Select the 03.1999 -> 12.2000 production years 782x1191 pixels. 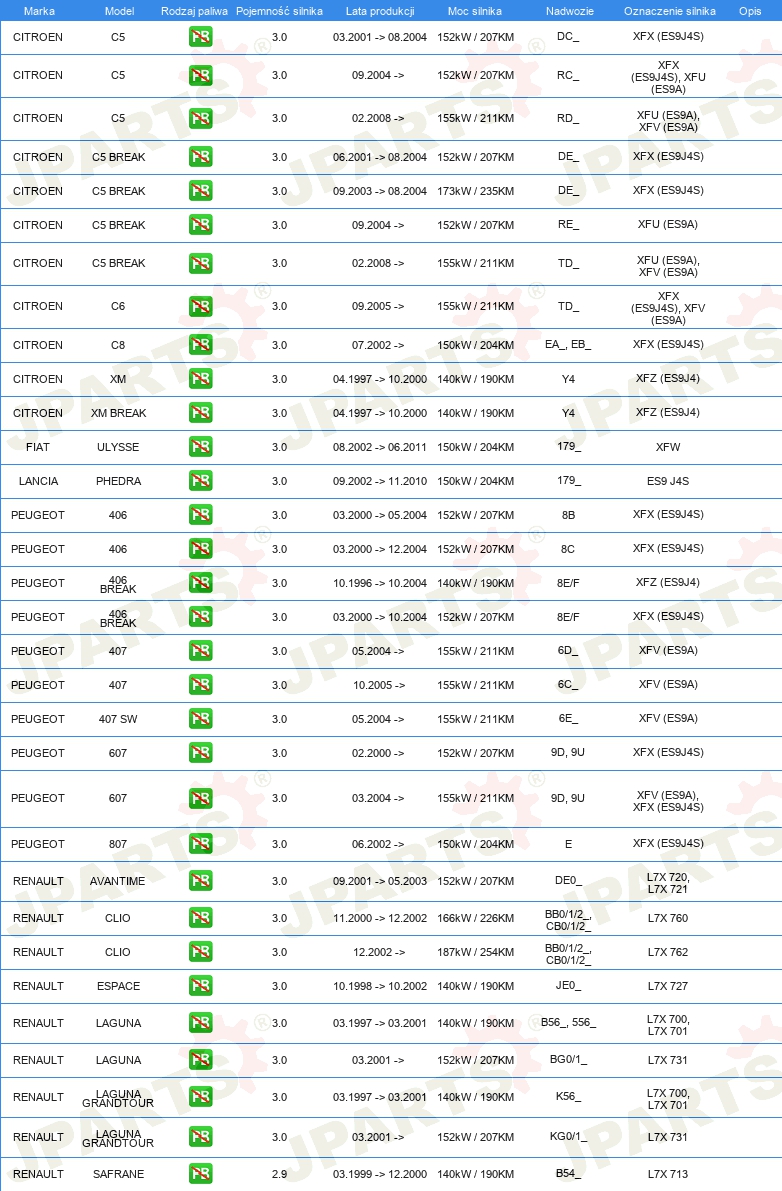pyautogui.click(x=380, y=1174)
